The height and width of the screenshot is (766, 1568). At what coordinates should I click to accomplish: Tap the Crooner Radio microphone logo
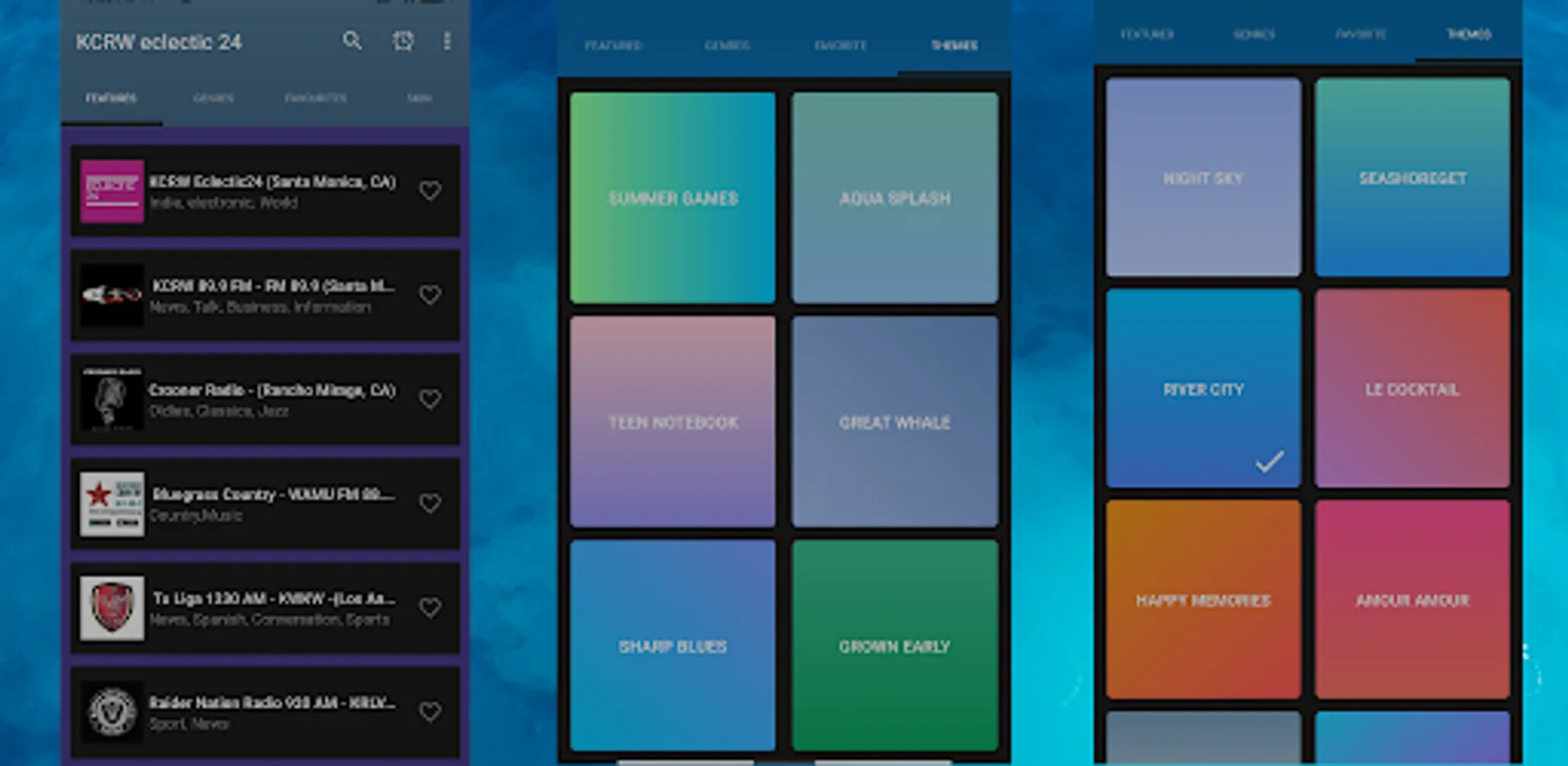click(111, 399)
